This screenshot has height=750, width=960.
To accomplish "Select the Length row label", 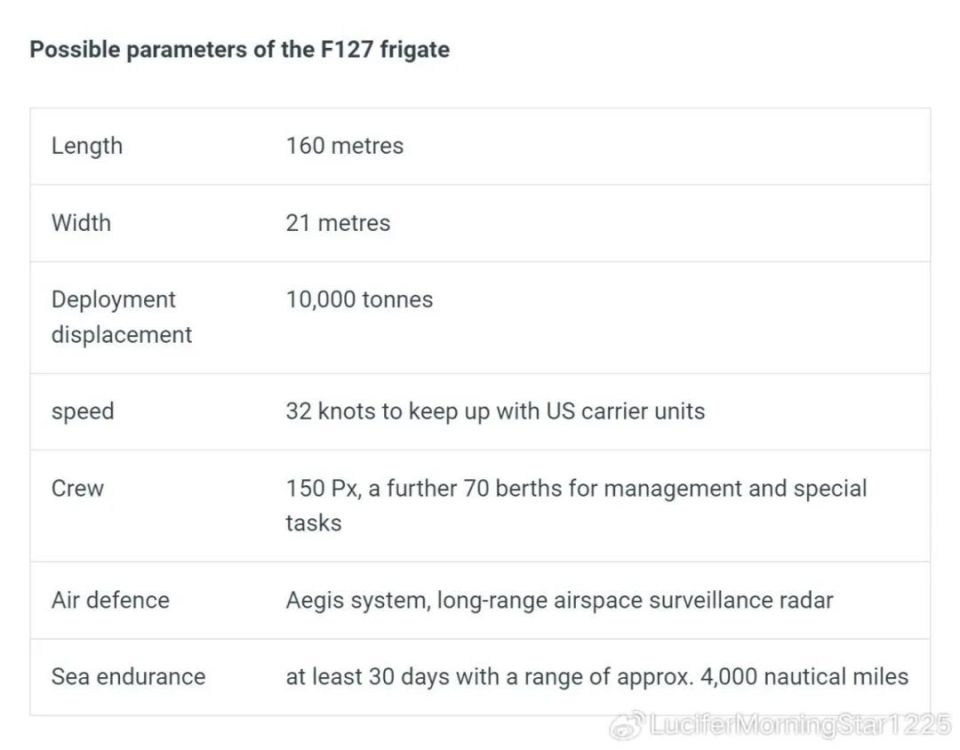I will pos(87,146).
